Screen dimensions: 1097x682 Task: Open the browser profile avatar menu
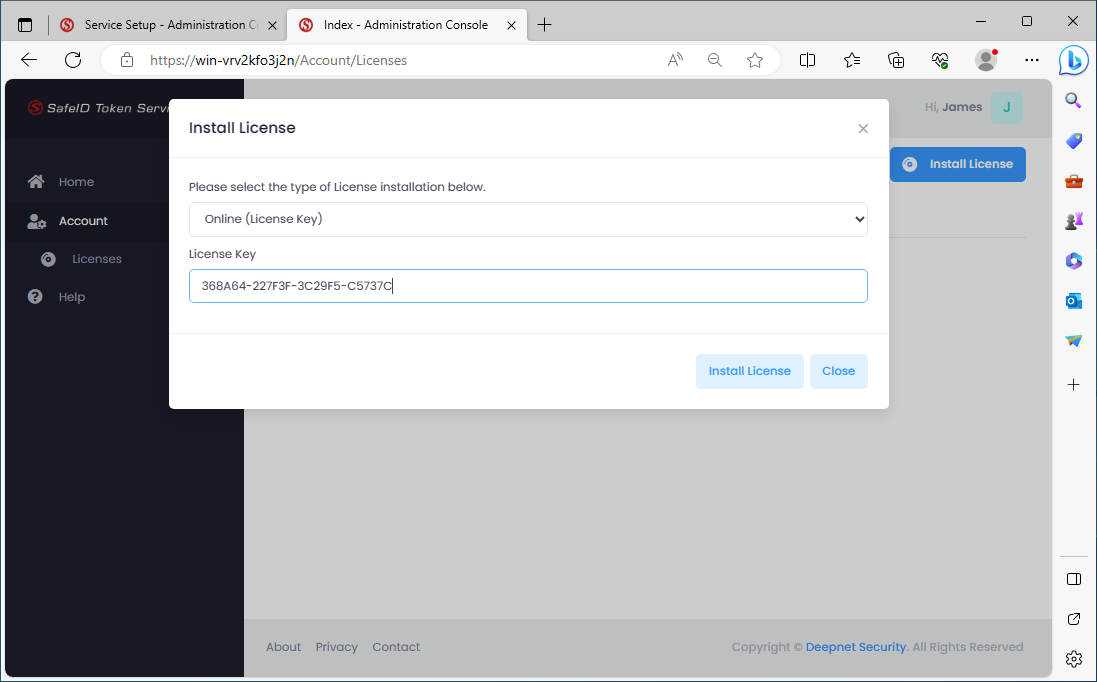click(x=986, y=60)
